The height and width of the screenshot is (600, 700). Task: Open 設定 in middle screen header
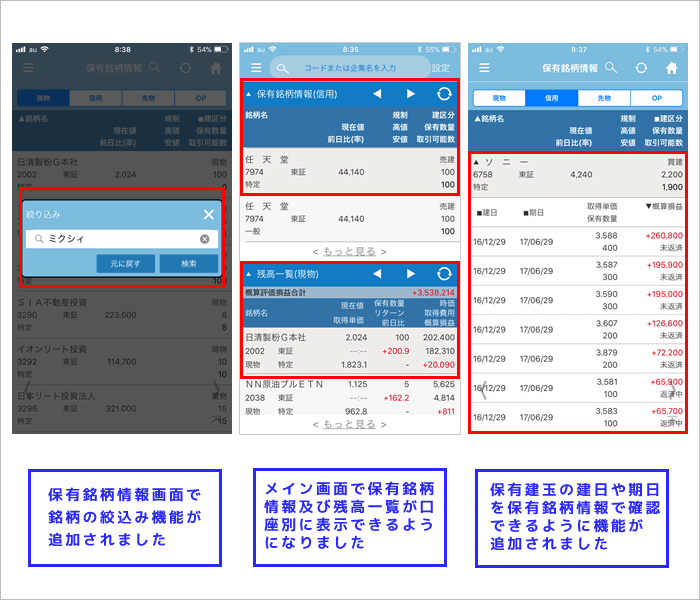click(441, 68)
